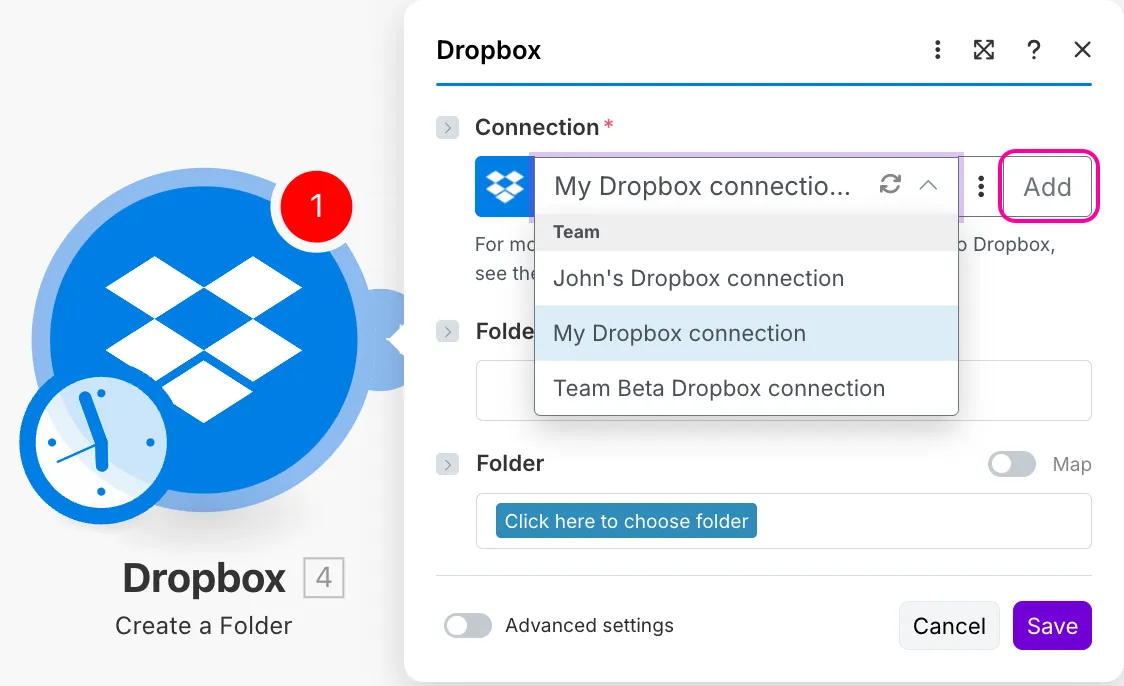1124x686 pixels.
Task: Open help via the question mark icon
Action: point(1033,49)
